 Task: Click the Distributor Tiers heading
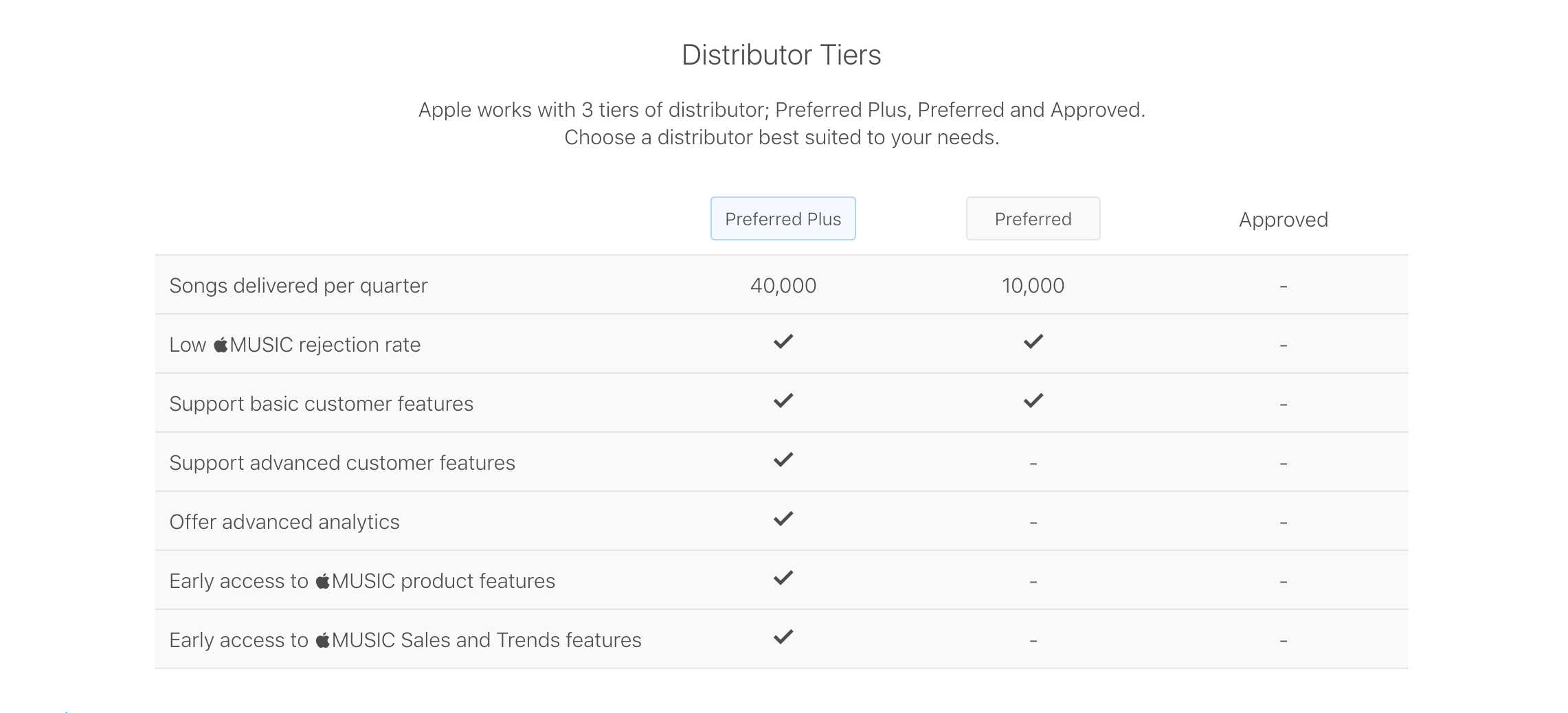[x=781, y=55]
